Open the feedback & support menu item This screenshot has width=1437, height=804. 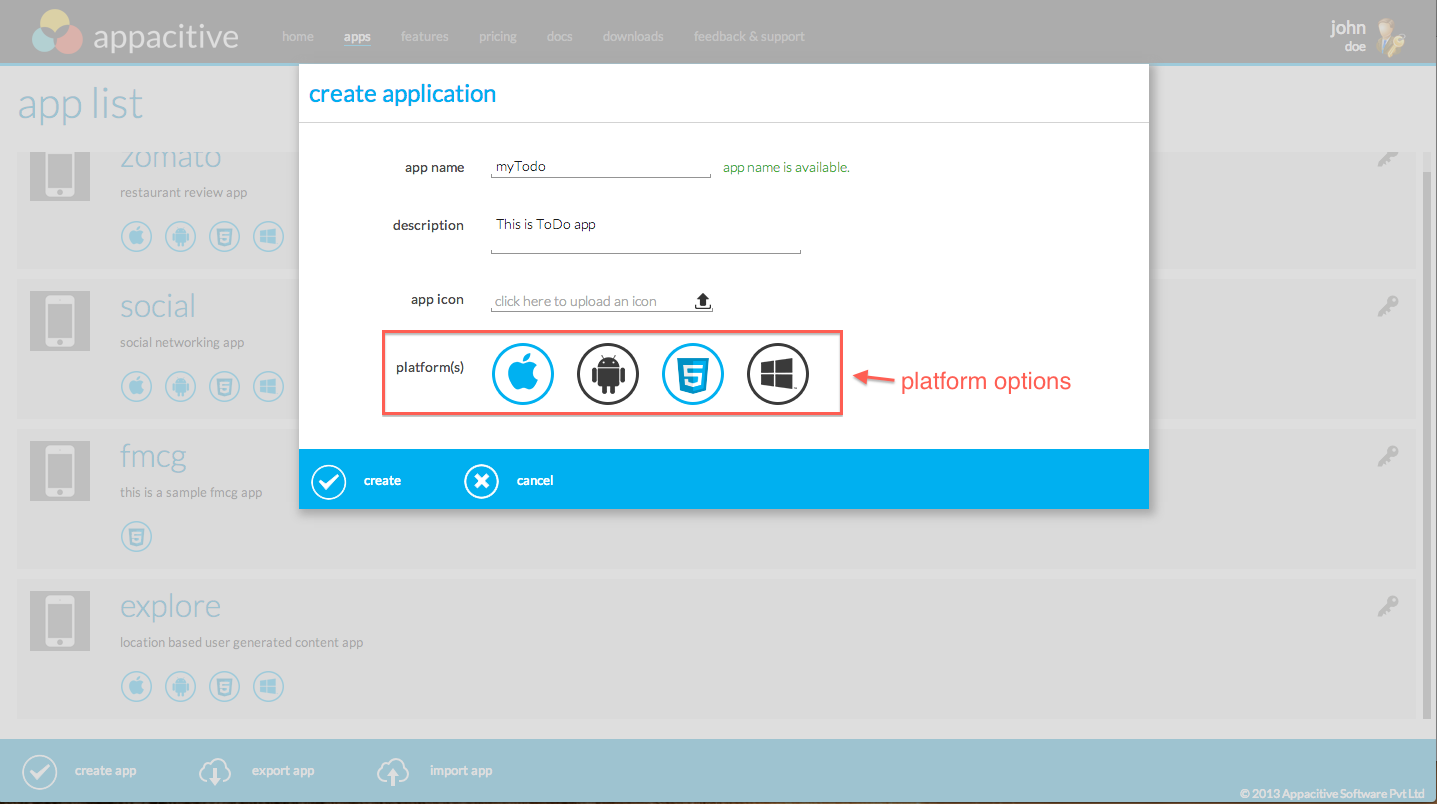749,37
